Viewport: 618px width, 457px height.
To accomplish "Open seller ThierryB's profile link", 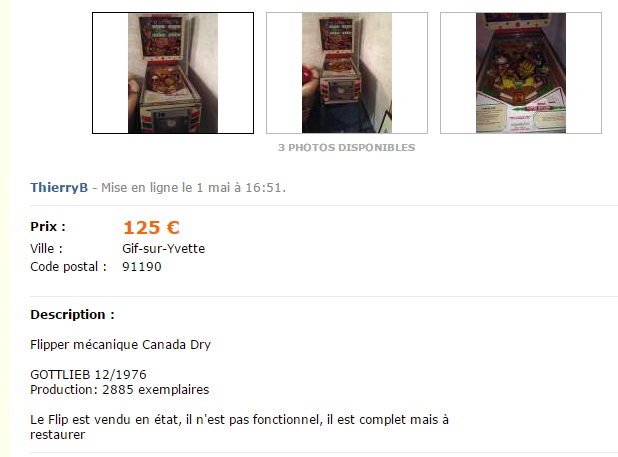I will coord(59,188).
